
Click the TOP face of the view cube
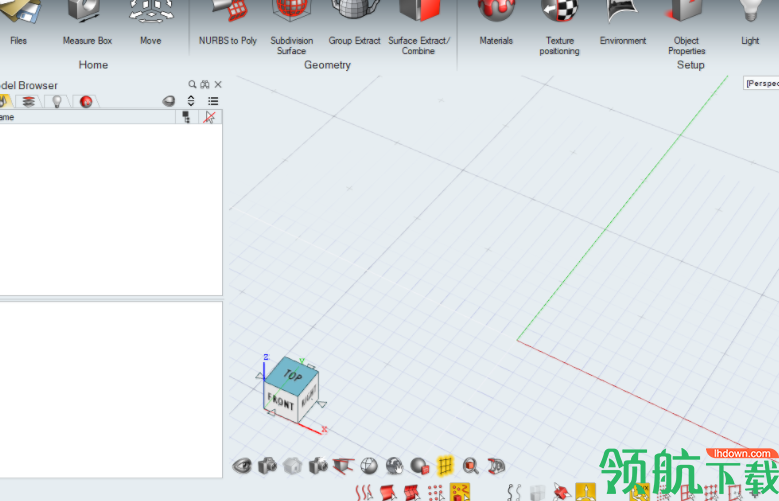click(x=292, y=376)
